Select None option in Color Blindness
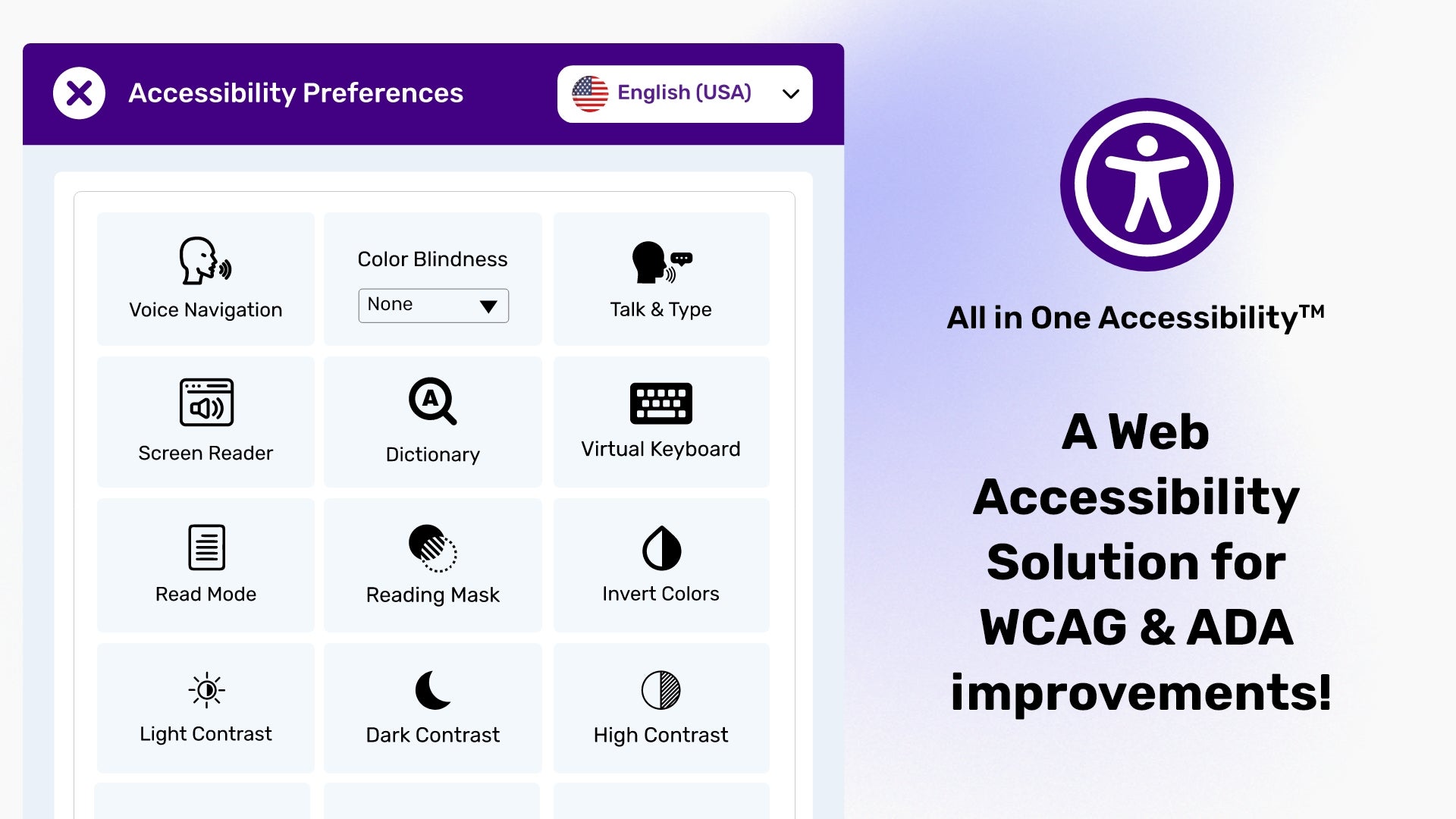1456x819 pixels. click(x=432, y=304)
